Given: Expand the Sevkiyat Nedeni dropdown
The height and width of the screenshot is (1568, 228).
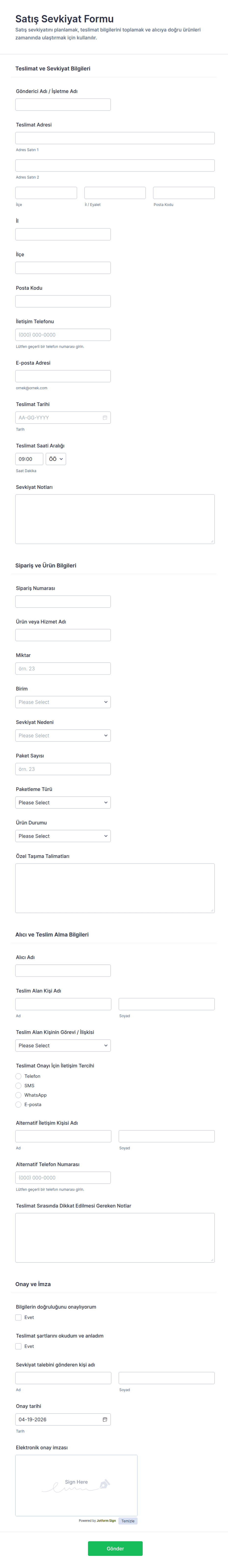Looking at the screenshot, I should (x=63, y=735).
